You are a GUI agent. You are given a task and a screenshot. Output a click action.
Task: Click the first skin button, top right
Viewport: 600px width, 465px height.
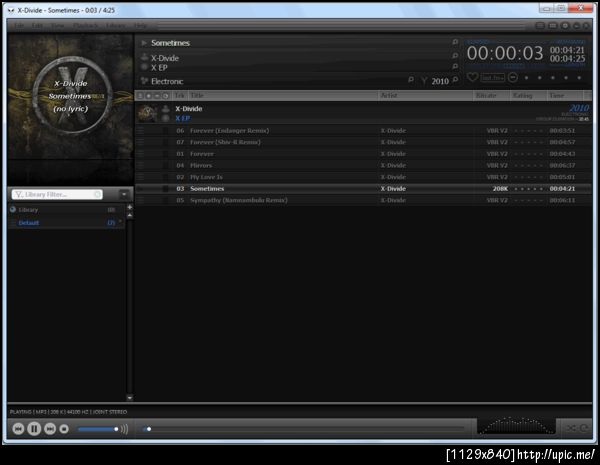[x=540, y=26]
